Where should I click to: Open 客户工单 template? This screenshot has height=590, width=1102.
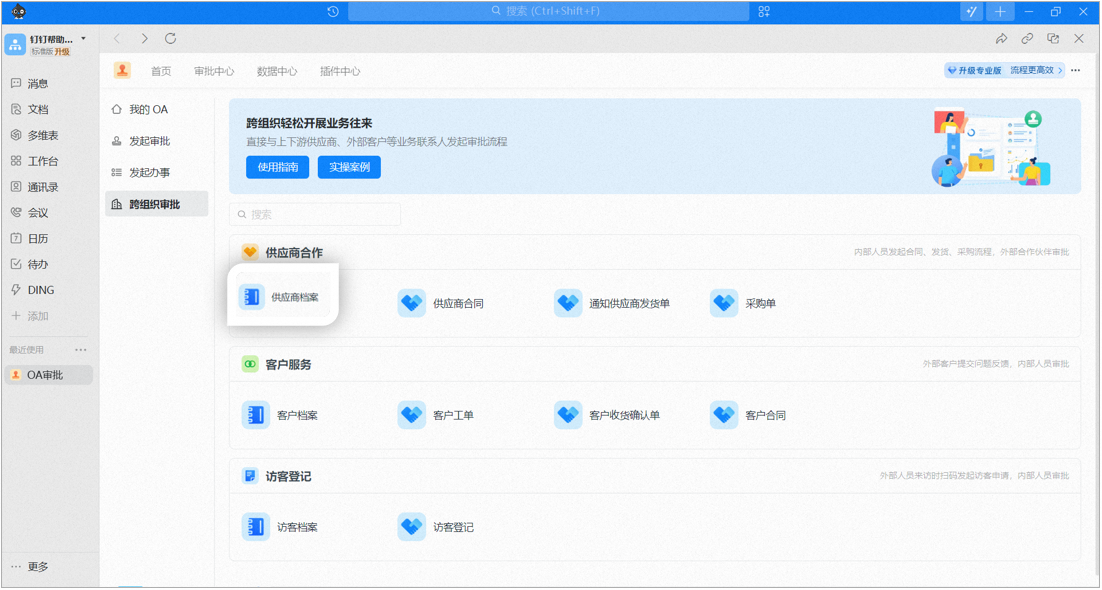point(436,415)
